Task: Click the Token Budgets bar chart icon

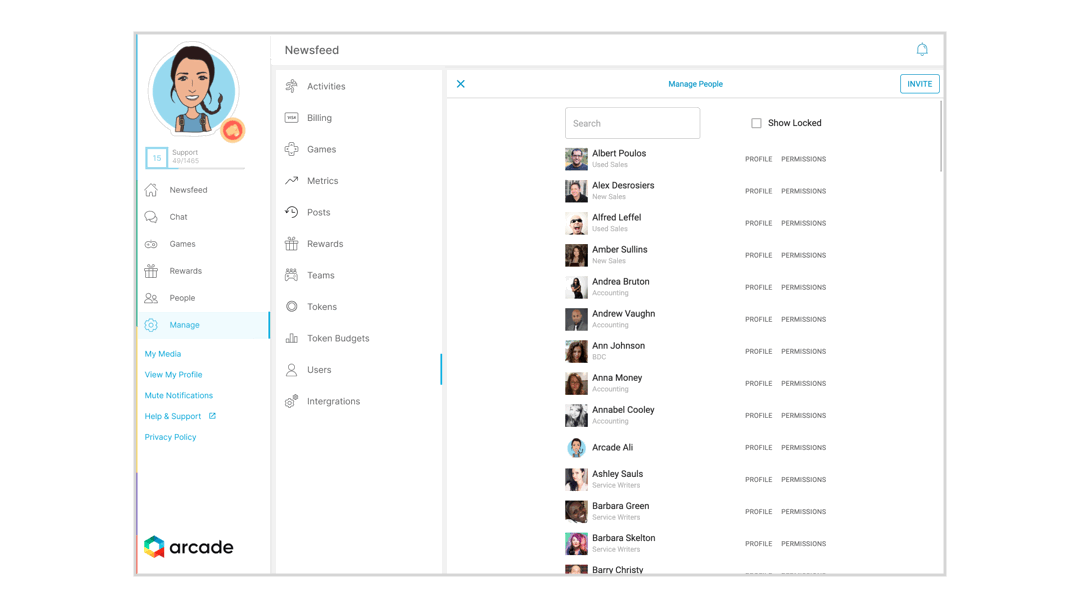Action: click(x=291, y=338)
